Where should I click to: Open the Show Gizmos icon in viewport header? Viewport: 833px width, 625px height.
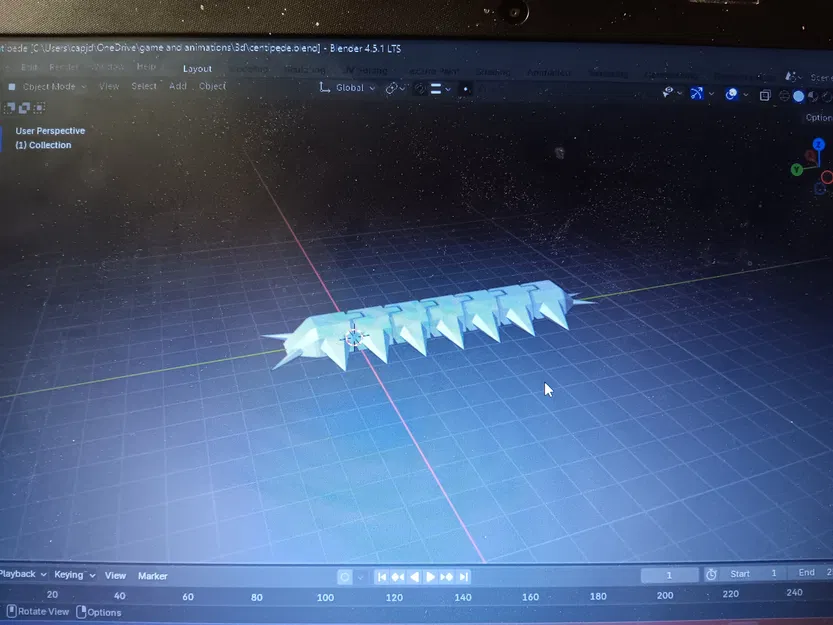pyautogui.click(x=697, y=95)
